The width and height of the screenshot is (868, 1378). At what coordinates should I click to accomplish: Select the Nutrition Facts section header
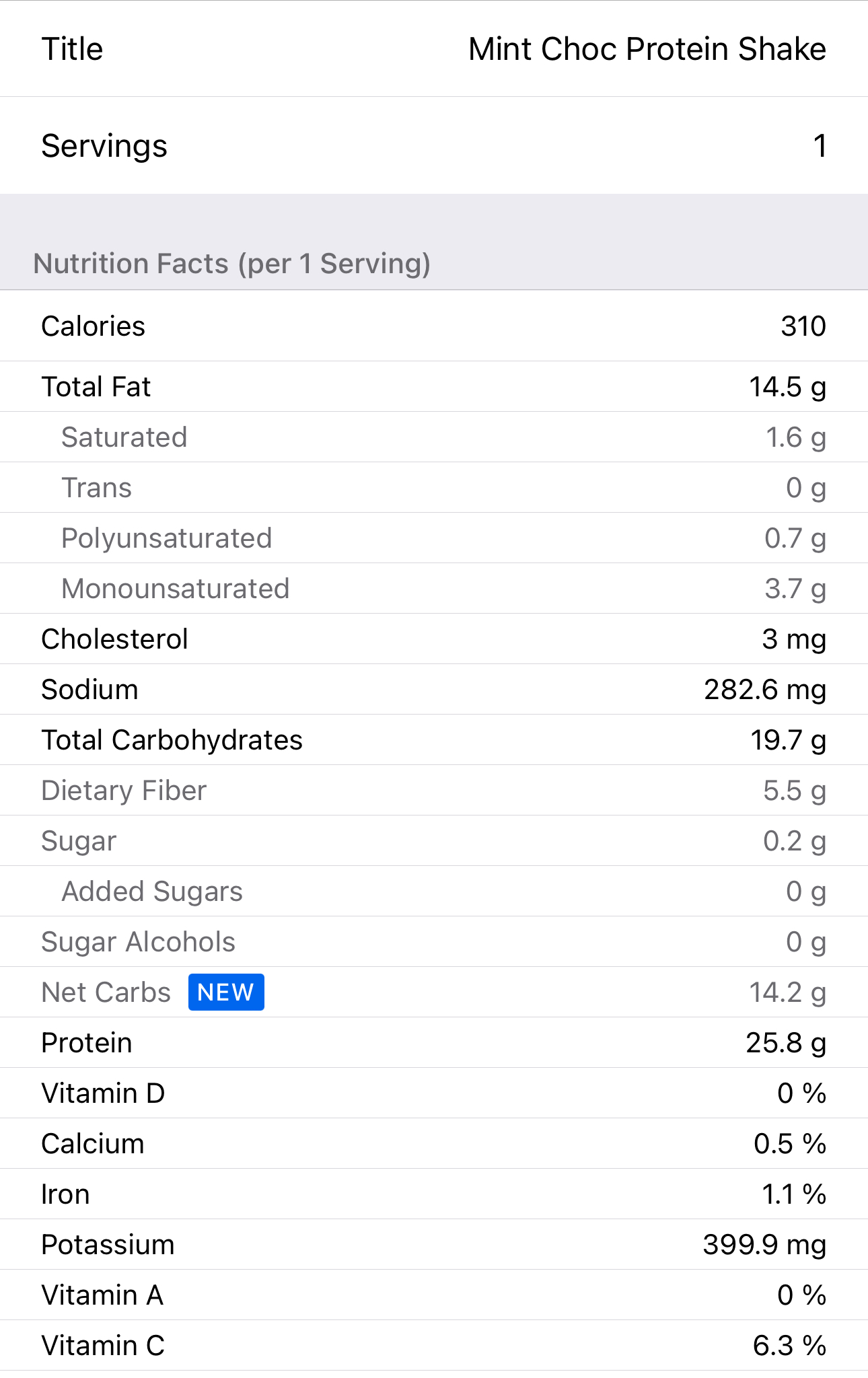232,264
